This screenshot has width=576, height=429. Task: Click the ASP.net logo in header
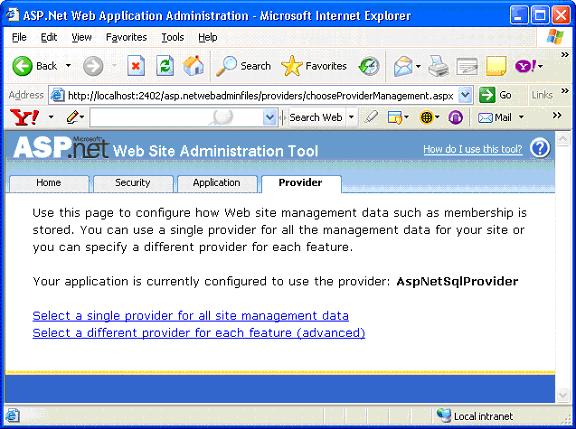point(61,148)
